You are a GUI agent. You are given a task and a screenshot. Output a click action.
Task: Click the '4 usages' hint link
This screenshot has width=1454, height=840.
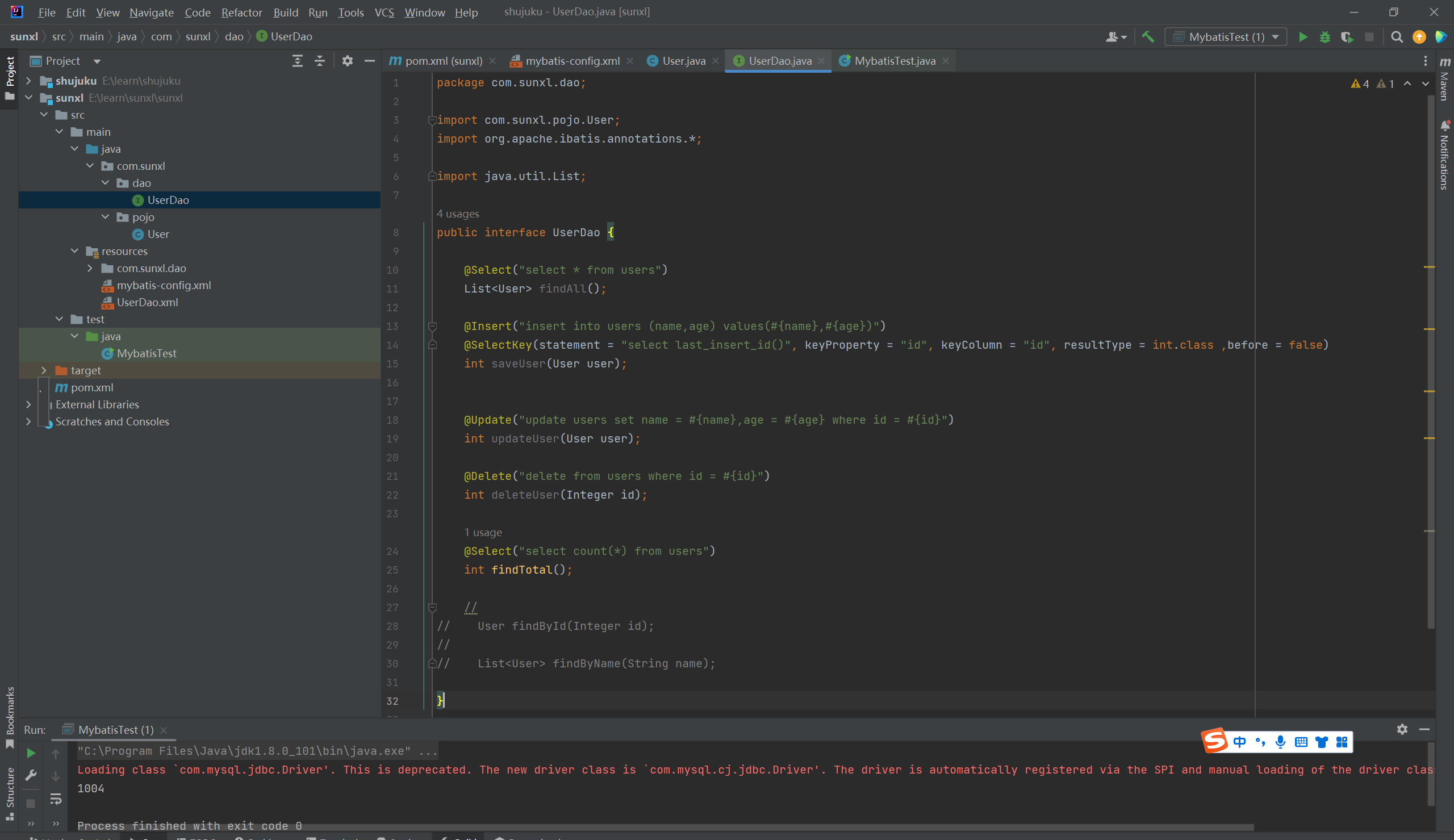(457, 214)
